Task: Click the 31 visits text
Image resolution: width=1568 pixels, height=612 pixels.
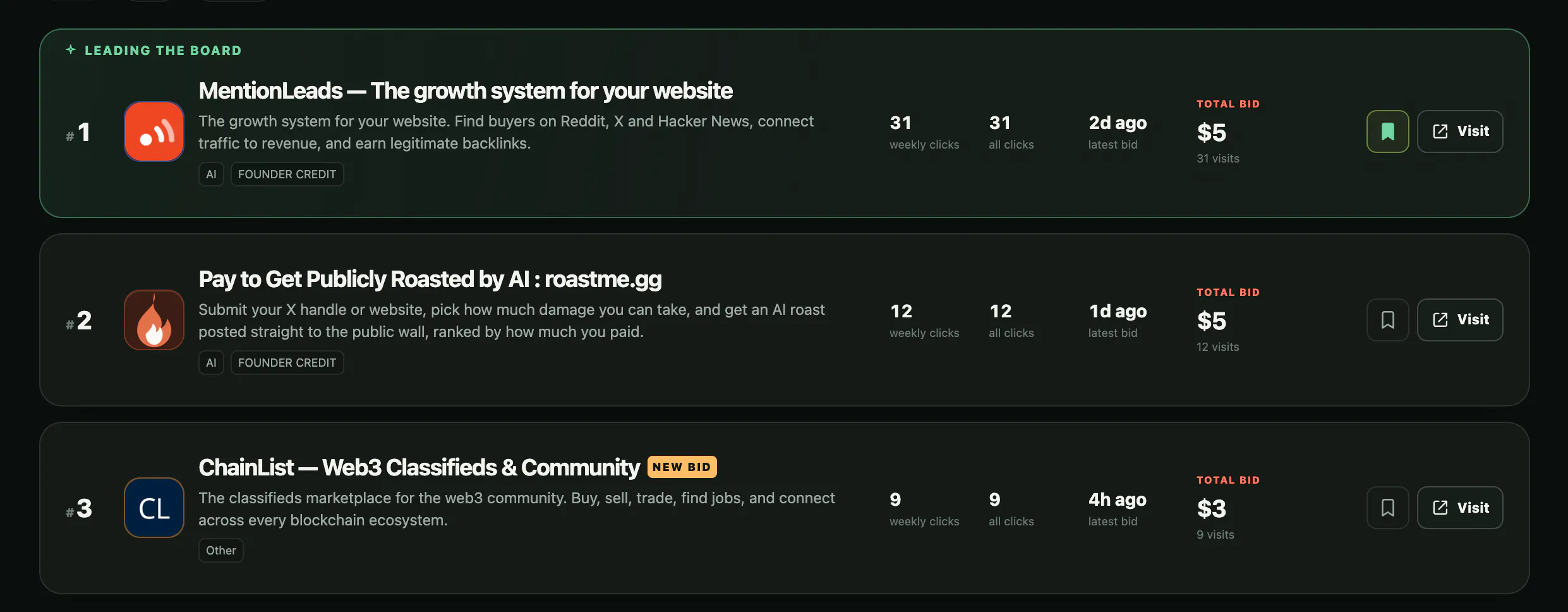Action: pos(1218,159)
